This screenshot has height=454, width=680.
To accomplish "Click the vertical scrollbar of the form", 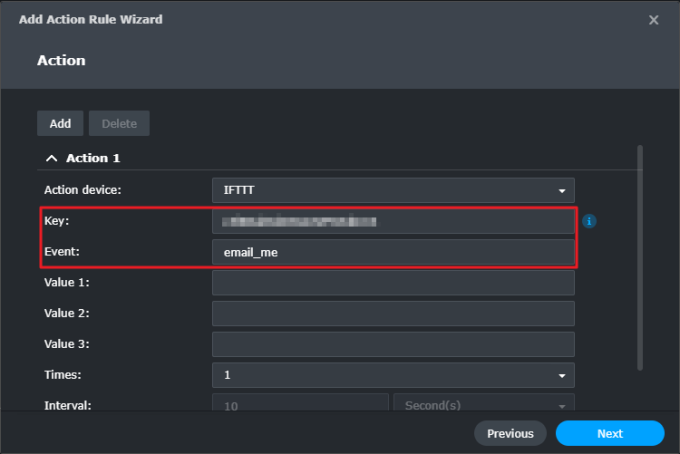I will coord(640,260).
